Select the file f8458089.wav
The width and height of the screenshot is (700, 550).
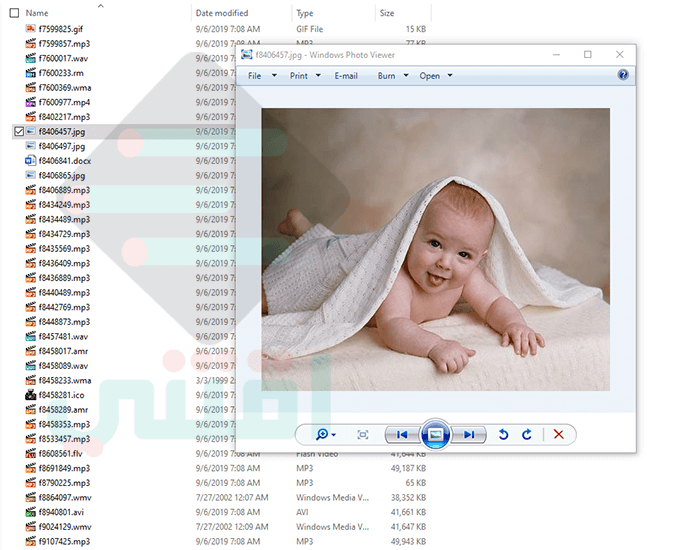(x=63, y=366)
